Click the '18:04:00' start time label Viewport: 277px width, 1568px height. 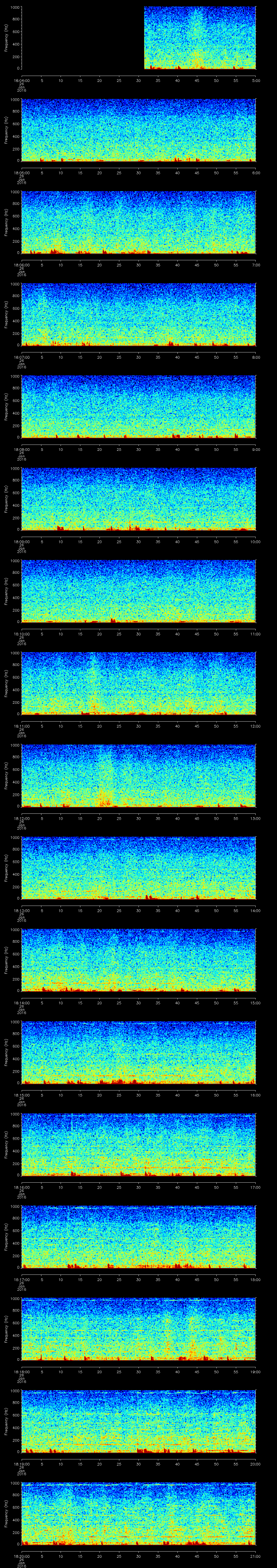click(22, 80)
